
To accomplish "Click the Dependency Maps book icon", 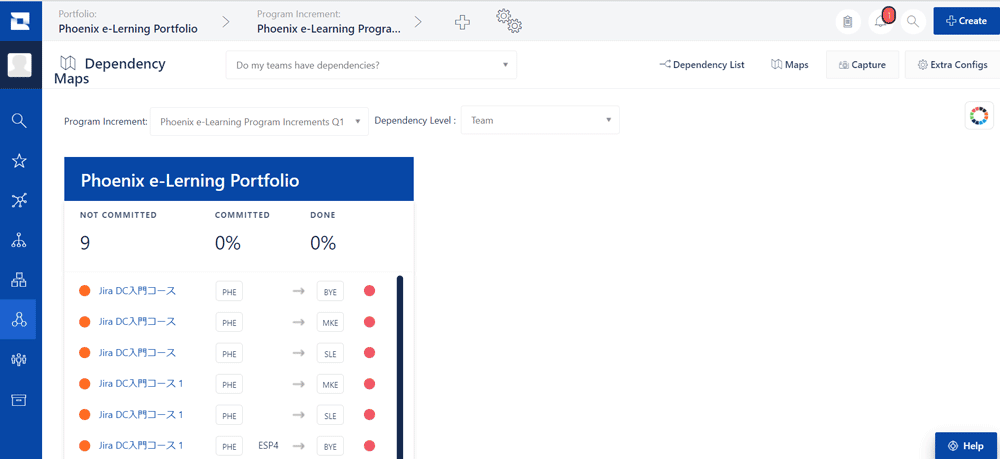I will [x=68, y=63].
